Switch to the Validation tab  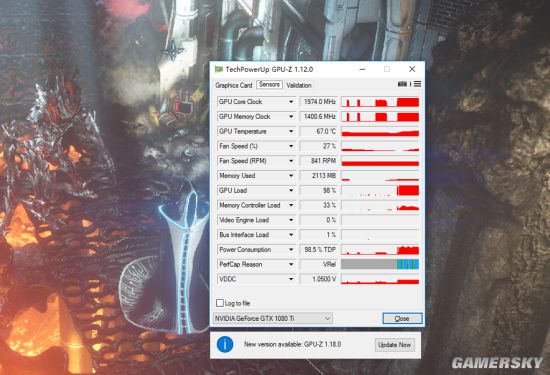point(299,85)
